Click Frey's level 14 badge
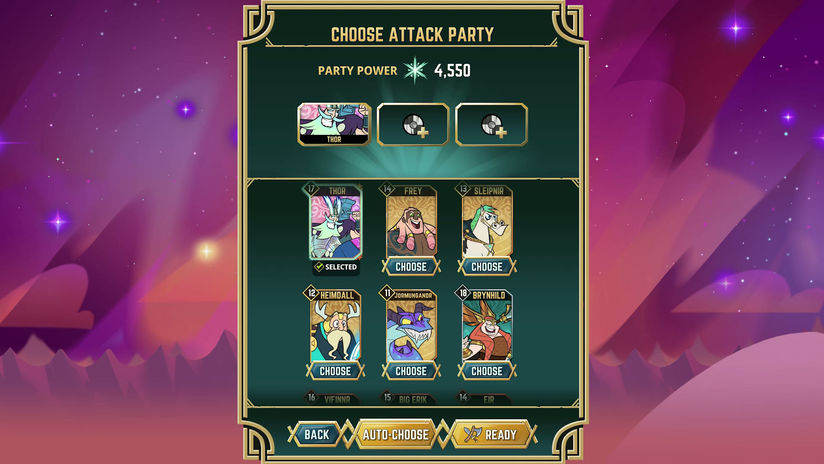 pos(387,189)
